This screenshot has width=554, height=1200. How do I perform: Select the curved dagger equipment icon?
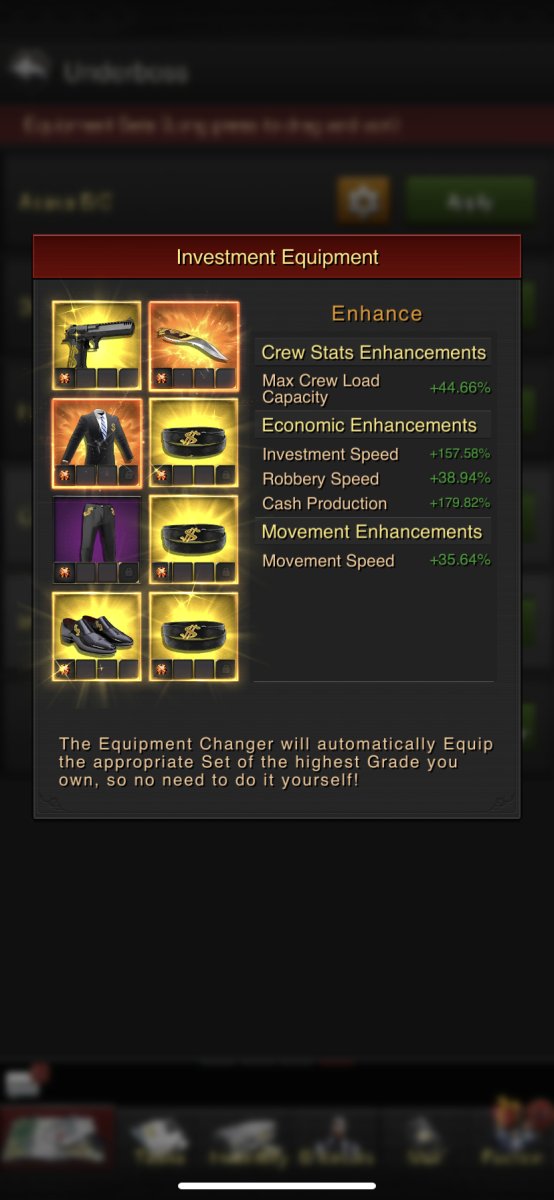194,345
